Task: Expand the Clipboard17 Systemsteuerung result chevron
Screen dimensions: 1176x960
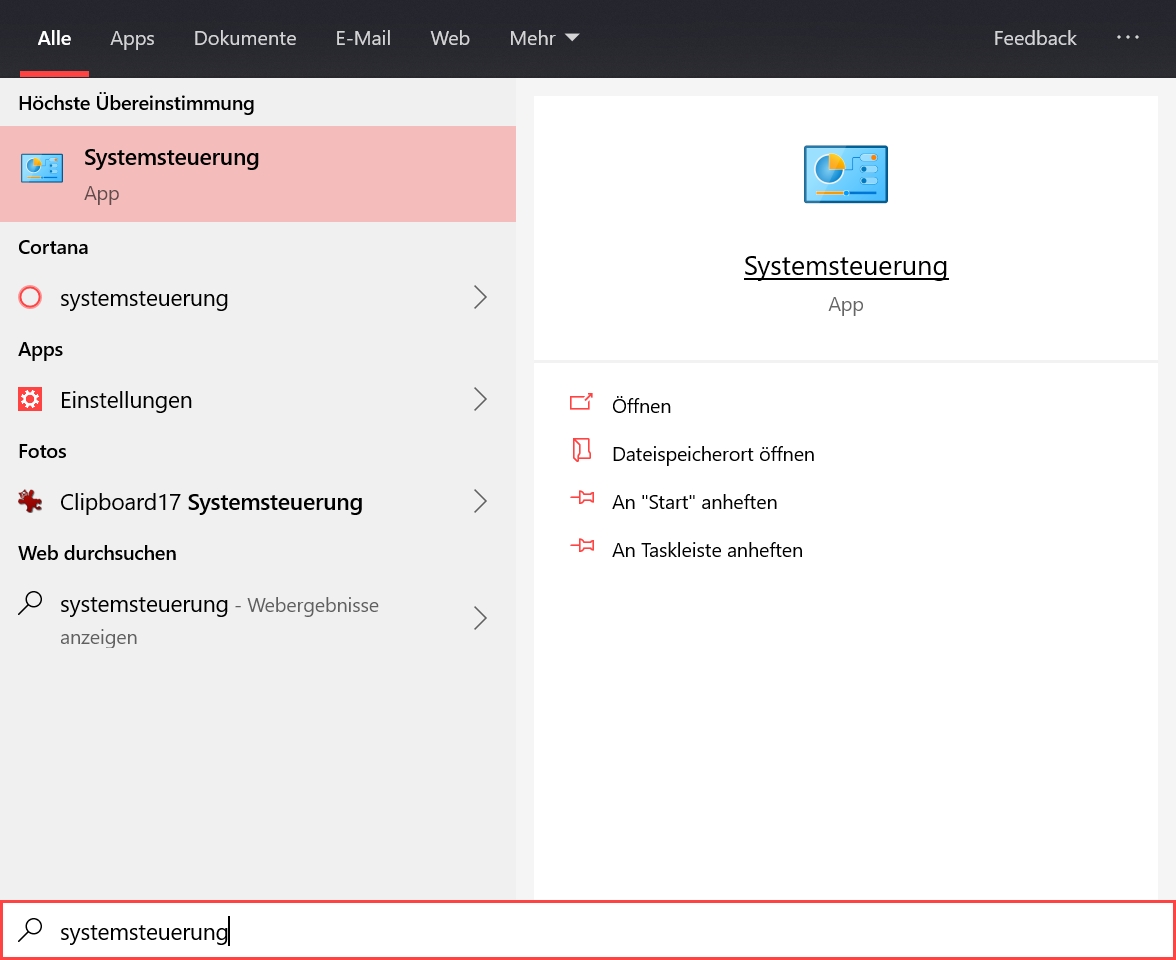Action: (480, 502)
